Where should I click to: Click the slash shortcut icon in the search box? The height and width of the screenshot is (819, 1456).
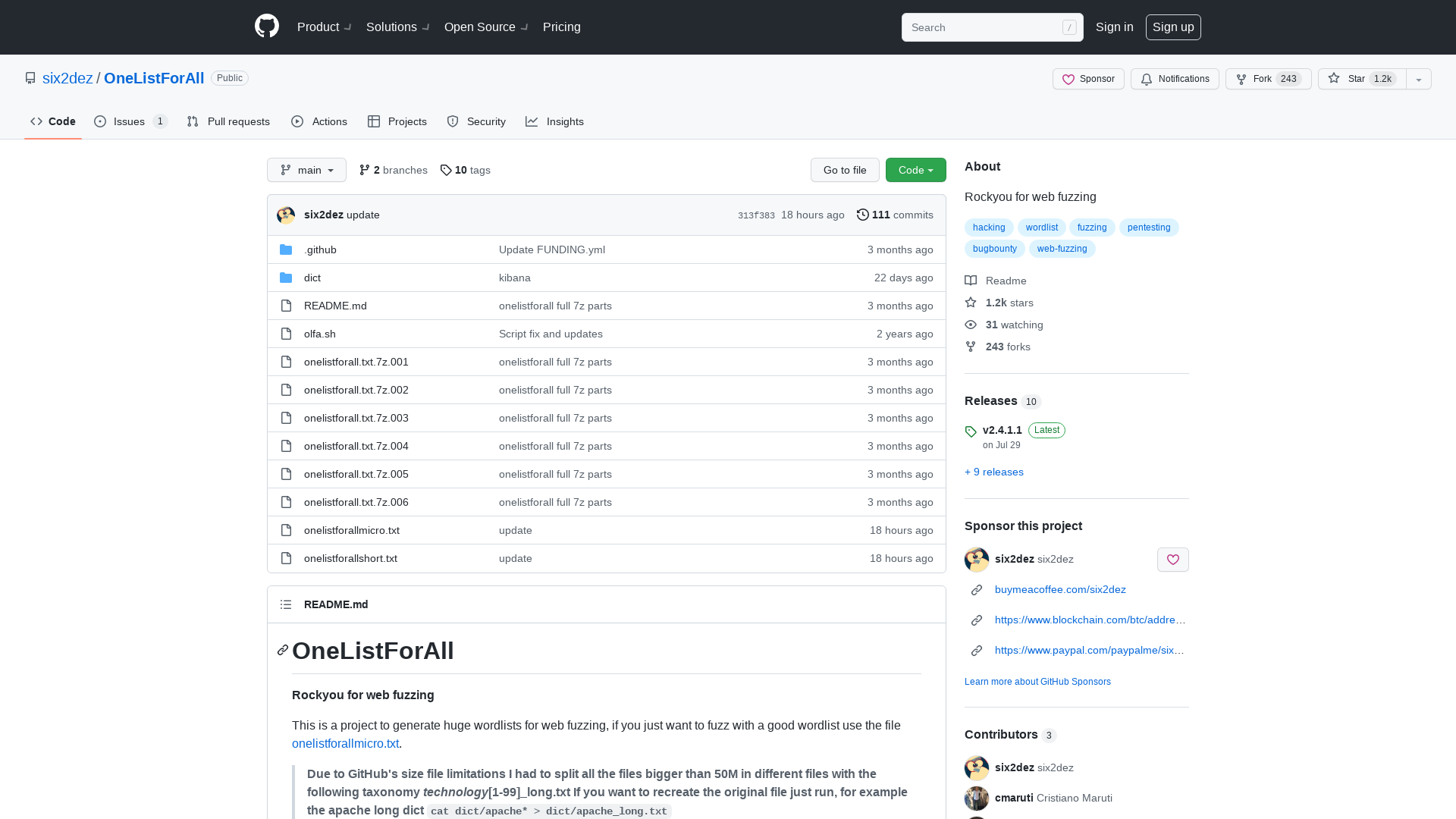[x=1069, y=27]
